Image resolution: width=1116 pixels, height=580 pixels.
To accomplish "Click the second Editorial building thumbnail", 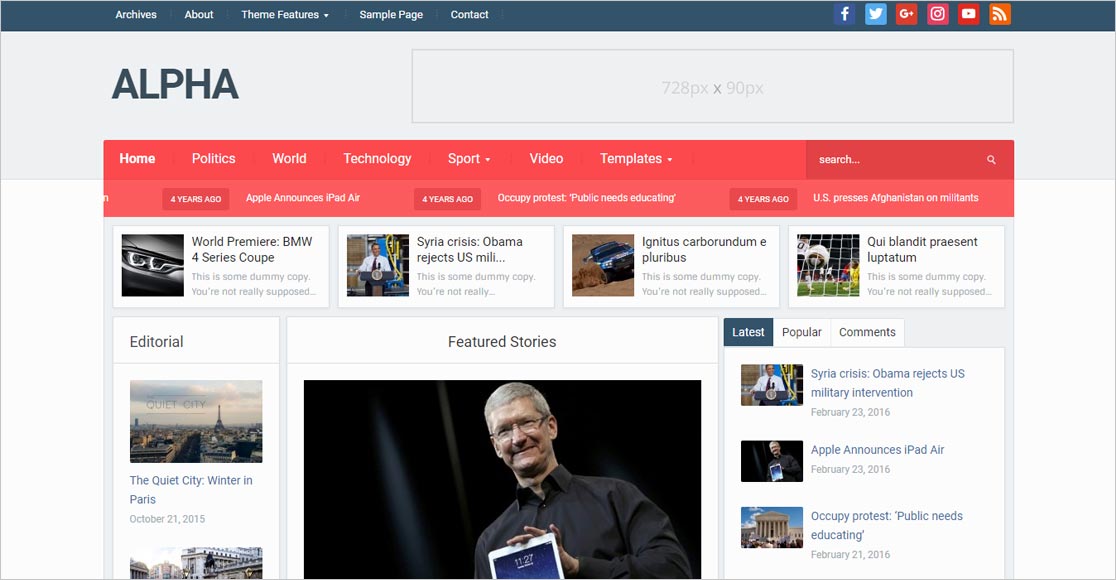I will pyautogui.click(x=196, y=563).
